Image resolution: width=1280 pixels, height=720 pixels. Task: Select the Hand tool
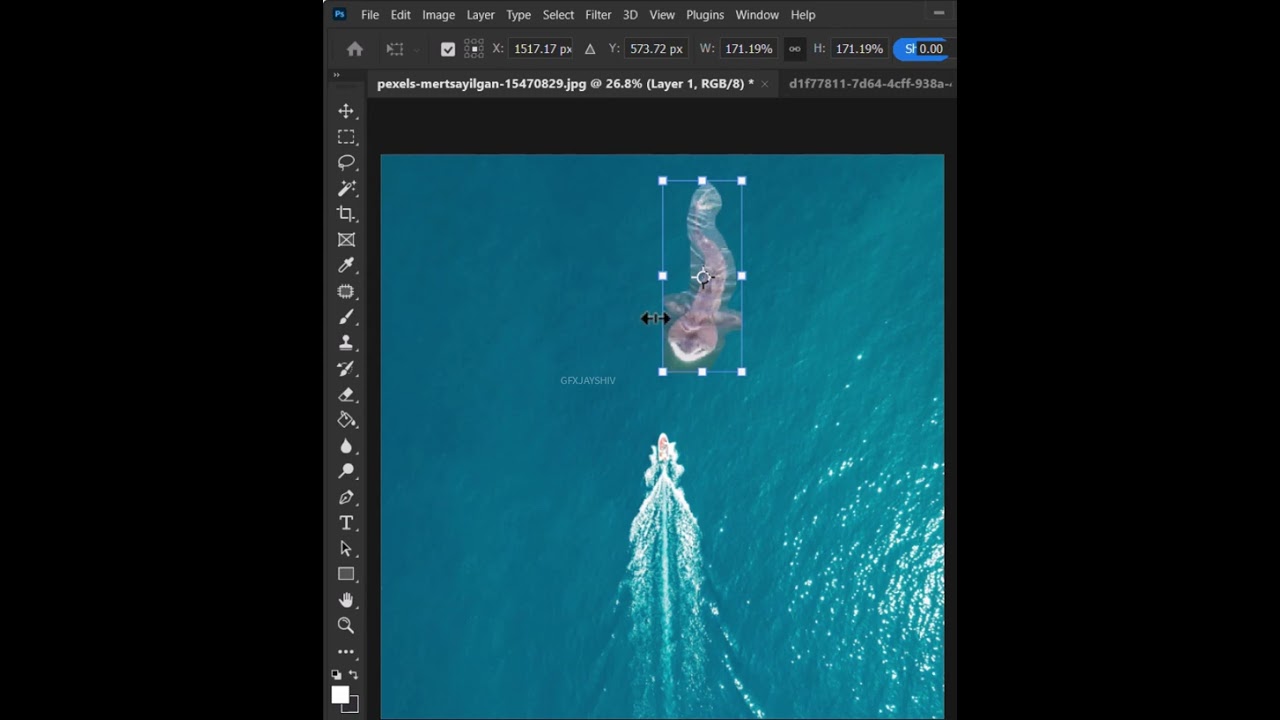pyautogui.click(x=346, y=600)
